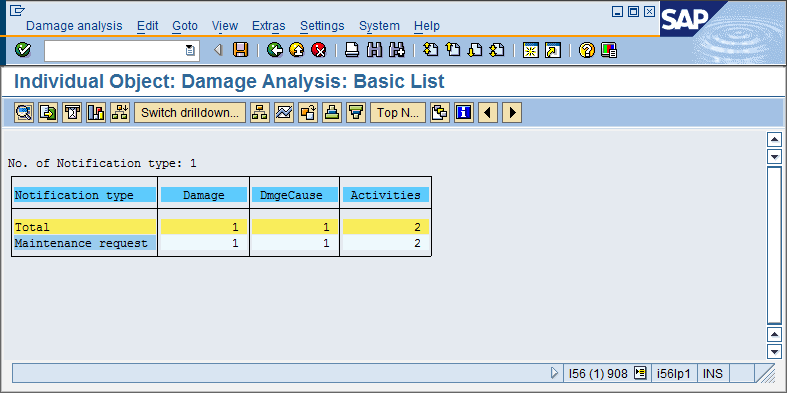
Task: Expand the status bar triangle arrow
Action: pos(554,373)
